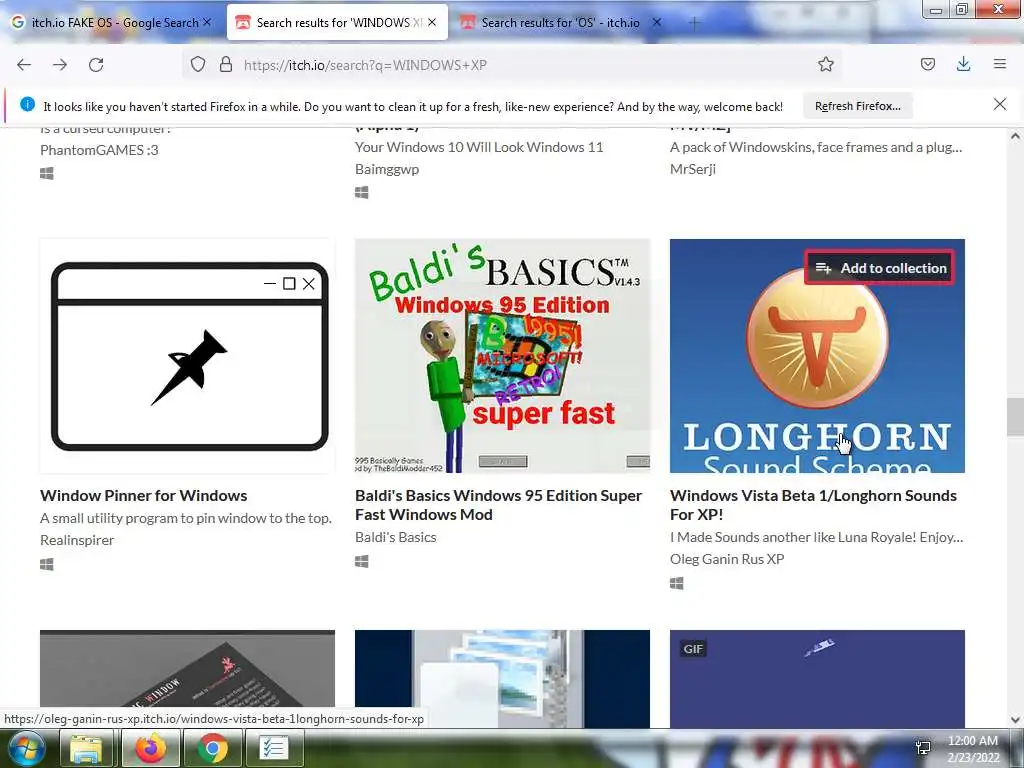Bookmark this page with the star icon

825,64
